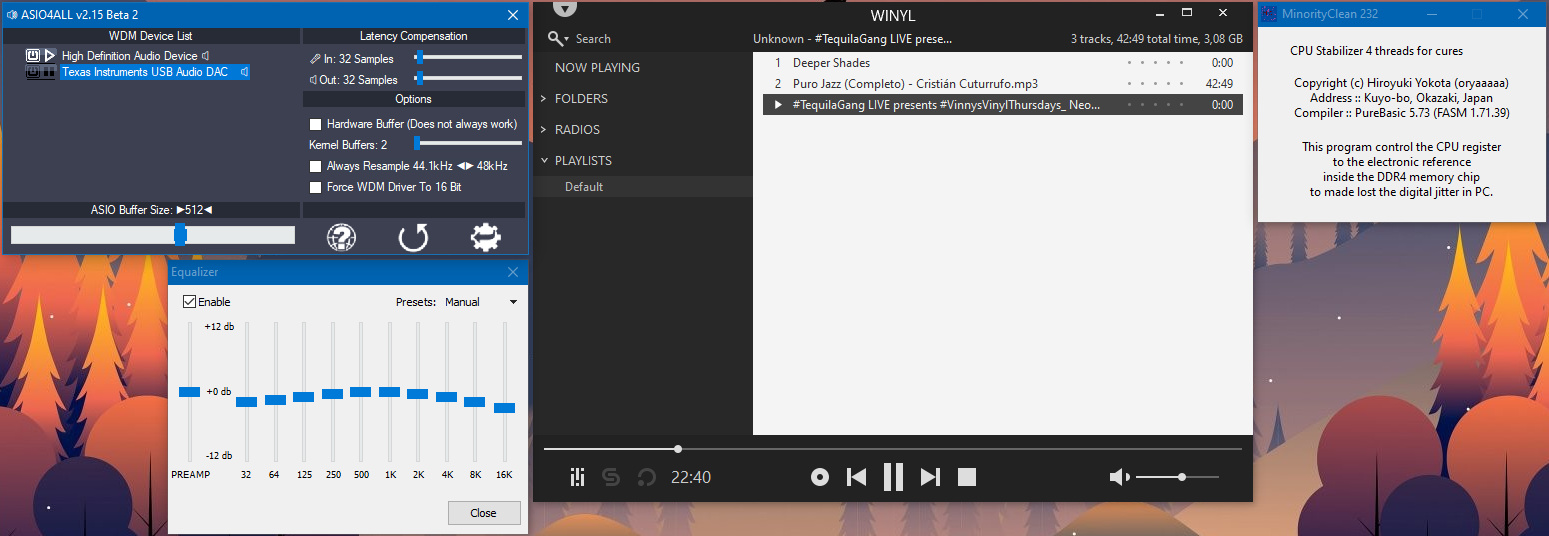Image resolution: width=1549 pixels, height=536 pixels.
Task: Adjust the In latency compensation slider
Action: [420, 57]
